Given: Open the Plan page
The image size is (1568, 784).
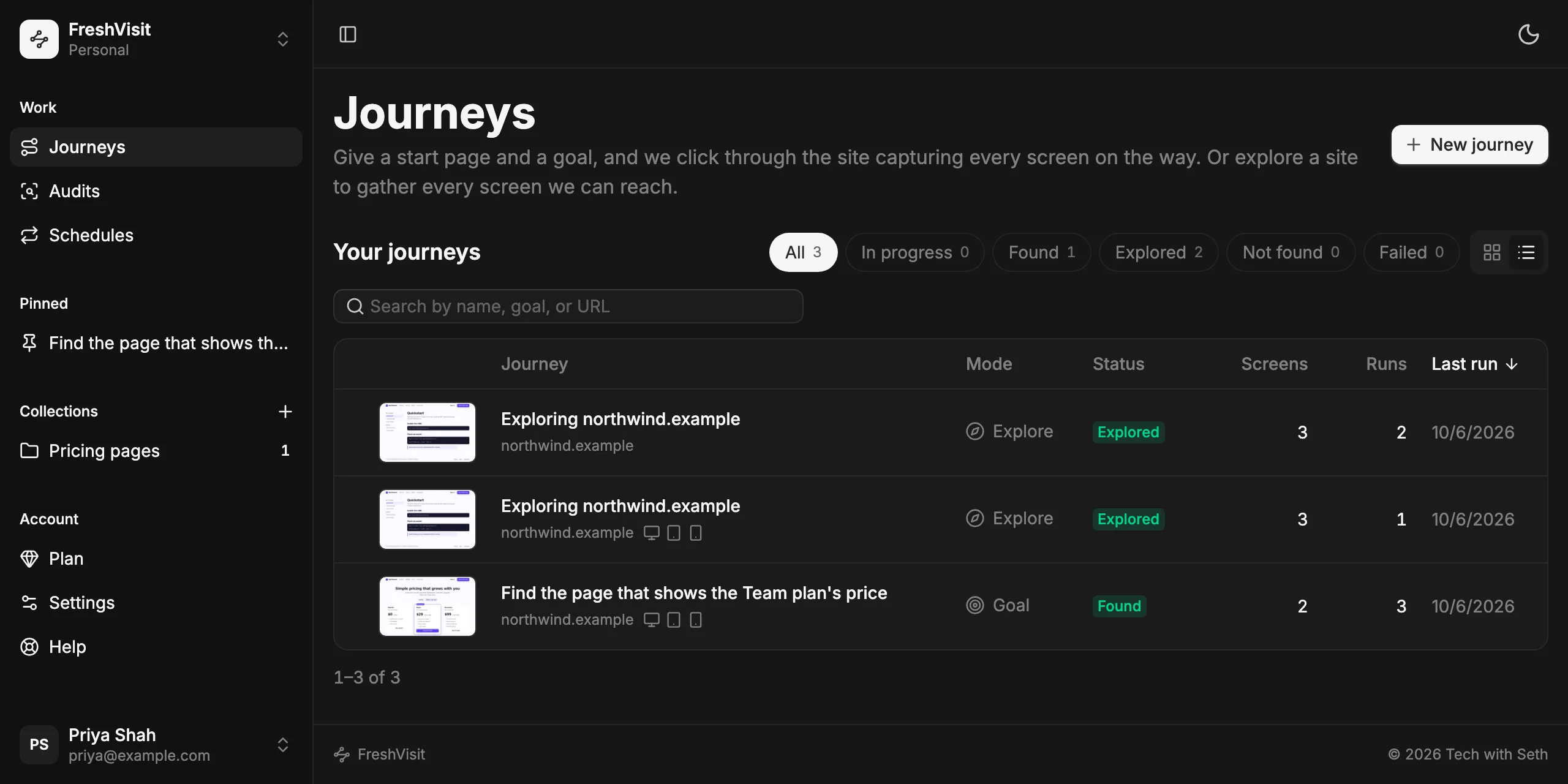Looking at the screenshot, I should coord(156,559).
